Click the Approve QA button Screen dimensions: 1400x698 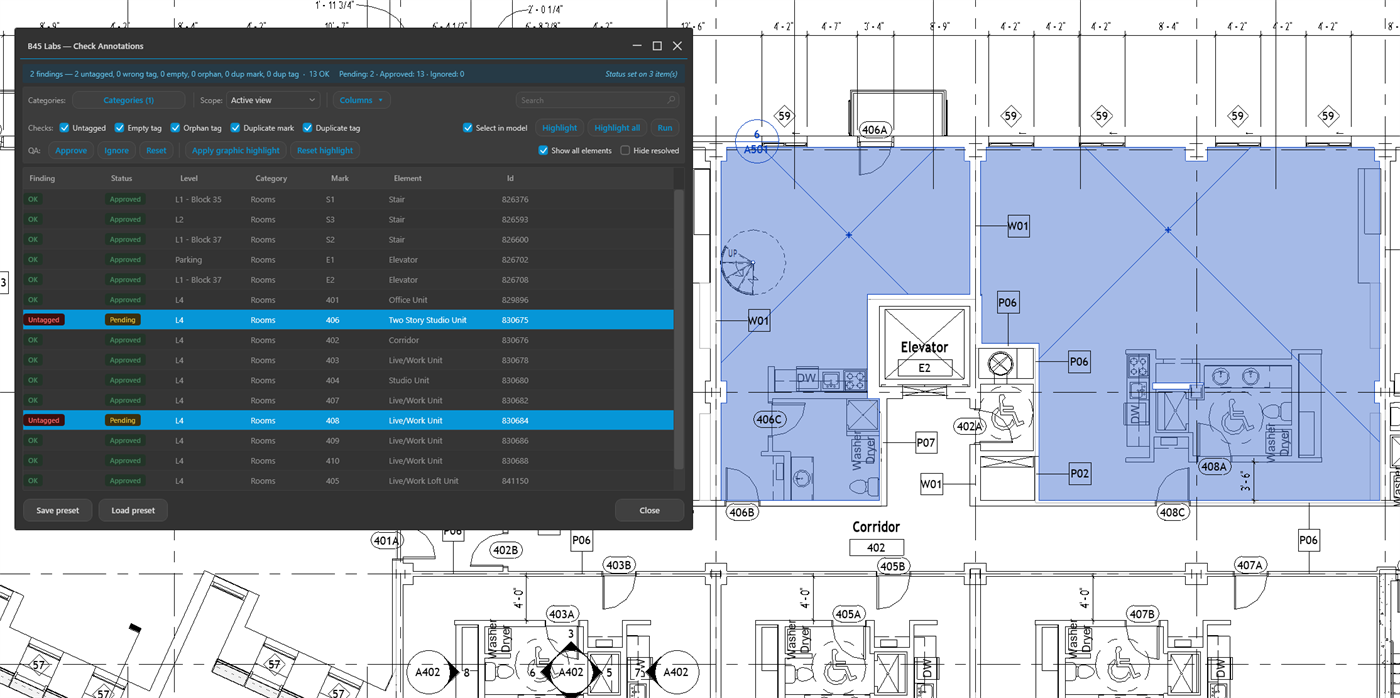point(71,151)
